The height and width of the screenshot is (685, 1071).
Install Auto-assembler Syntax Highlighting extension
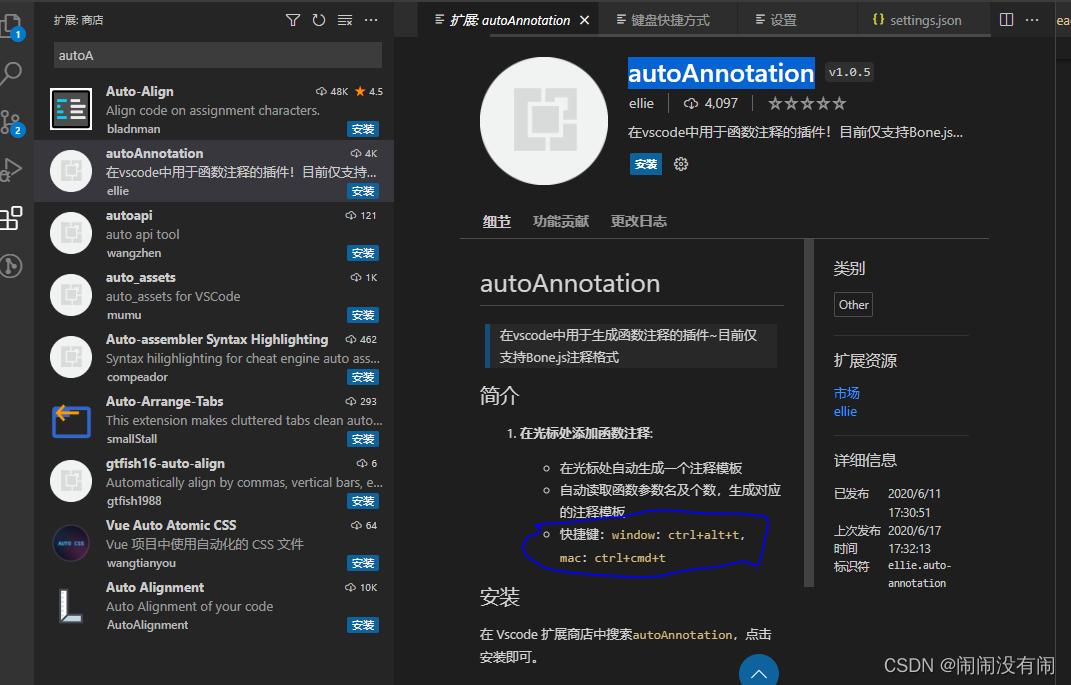click(363, 377)
